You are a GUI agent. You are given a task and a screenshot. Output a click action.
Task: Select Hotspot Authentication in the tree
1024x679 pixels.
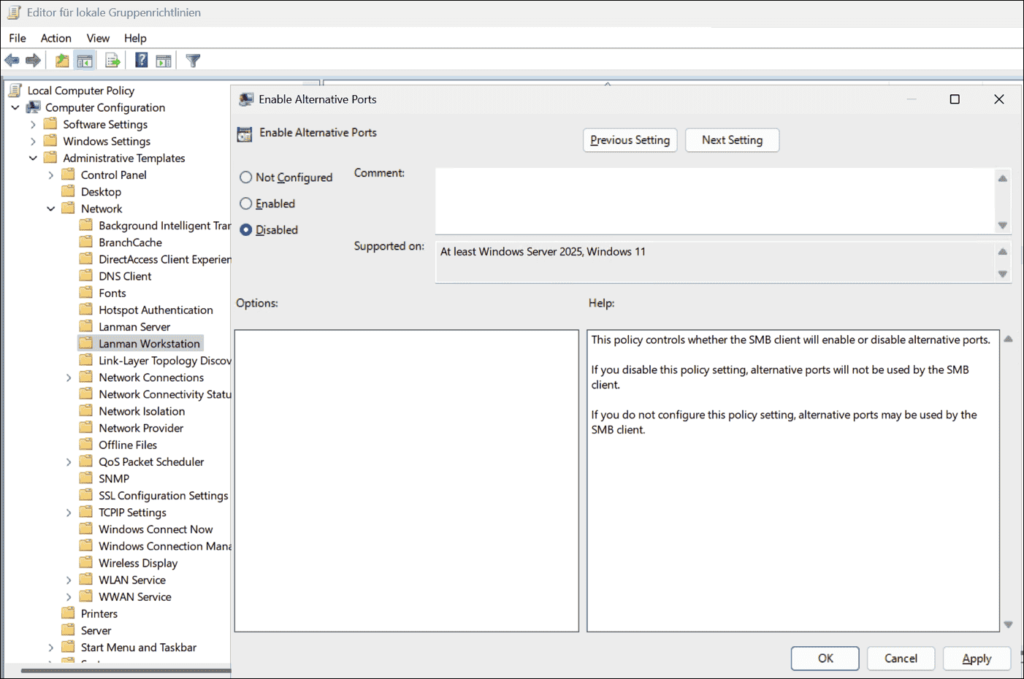pos(155,309)
